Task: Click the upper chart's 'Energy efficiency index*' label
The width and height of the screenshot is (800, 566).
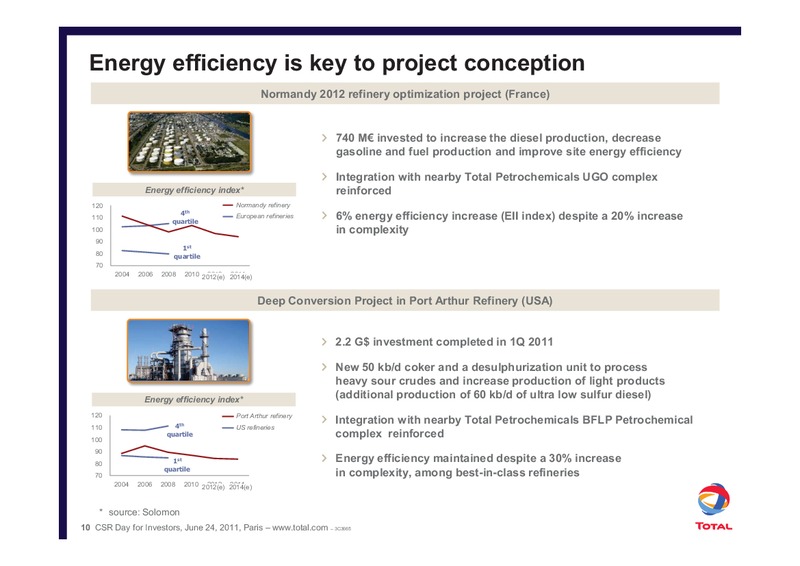Action: click(194, 190)
